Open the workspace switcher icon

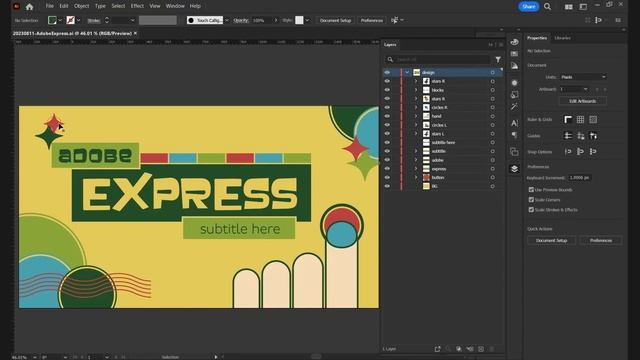click(583, 7)
